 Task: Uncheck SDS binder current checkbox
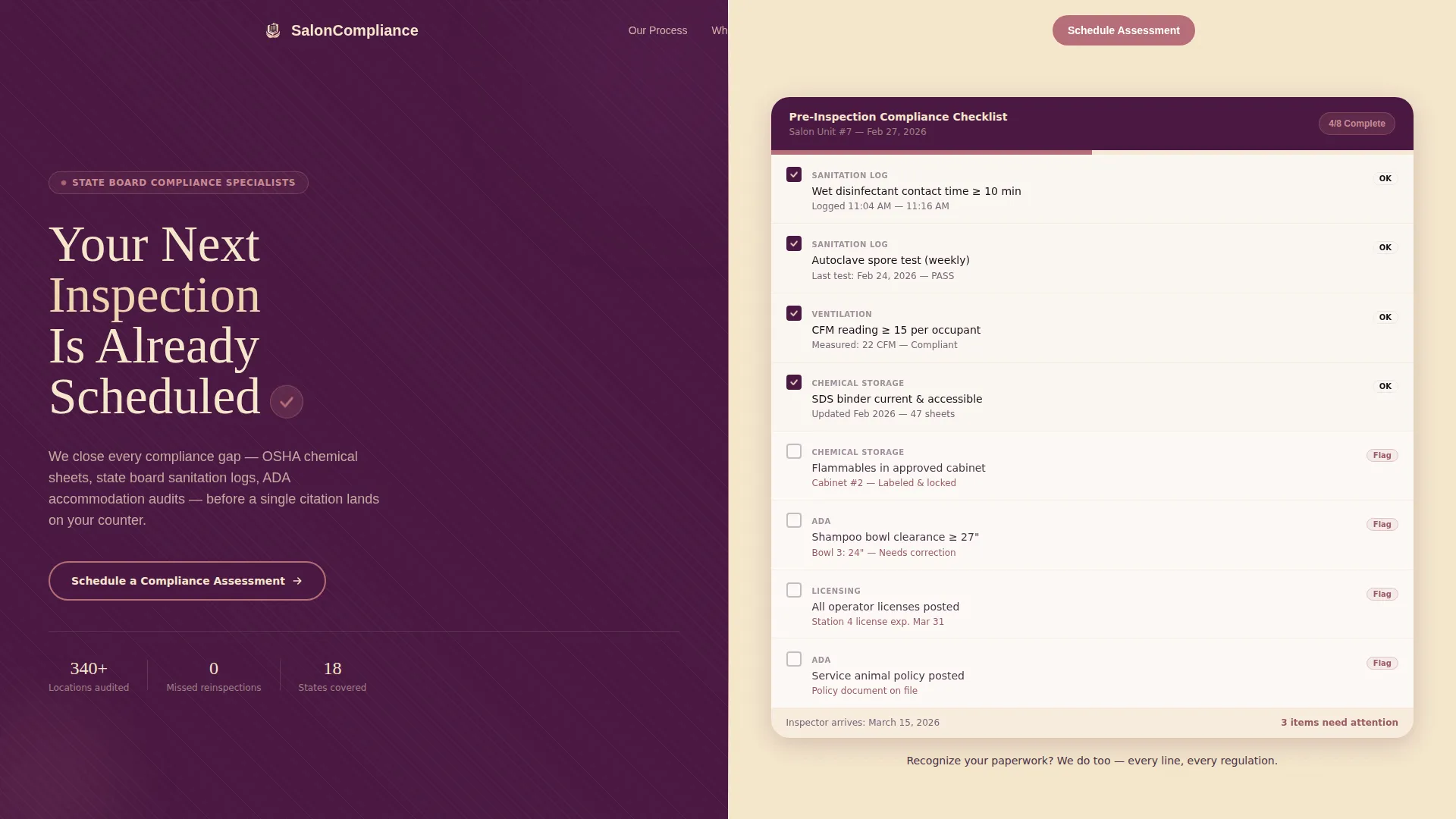click(794, 382)
